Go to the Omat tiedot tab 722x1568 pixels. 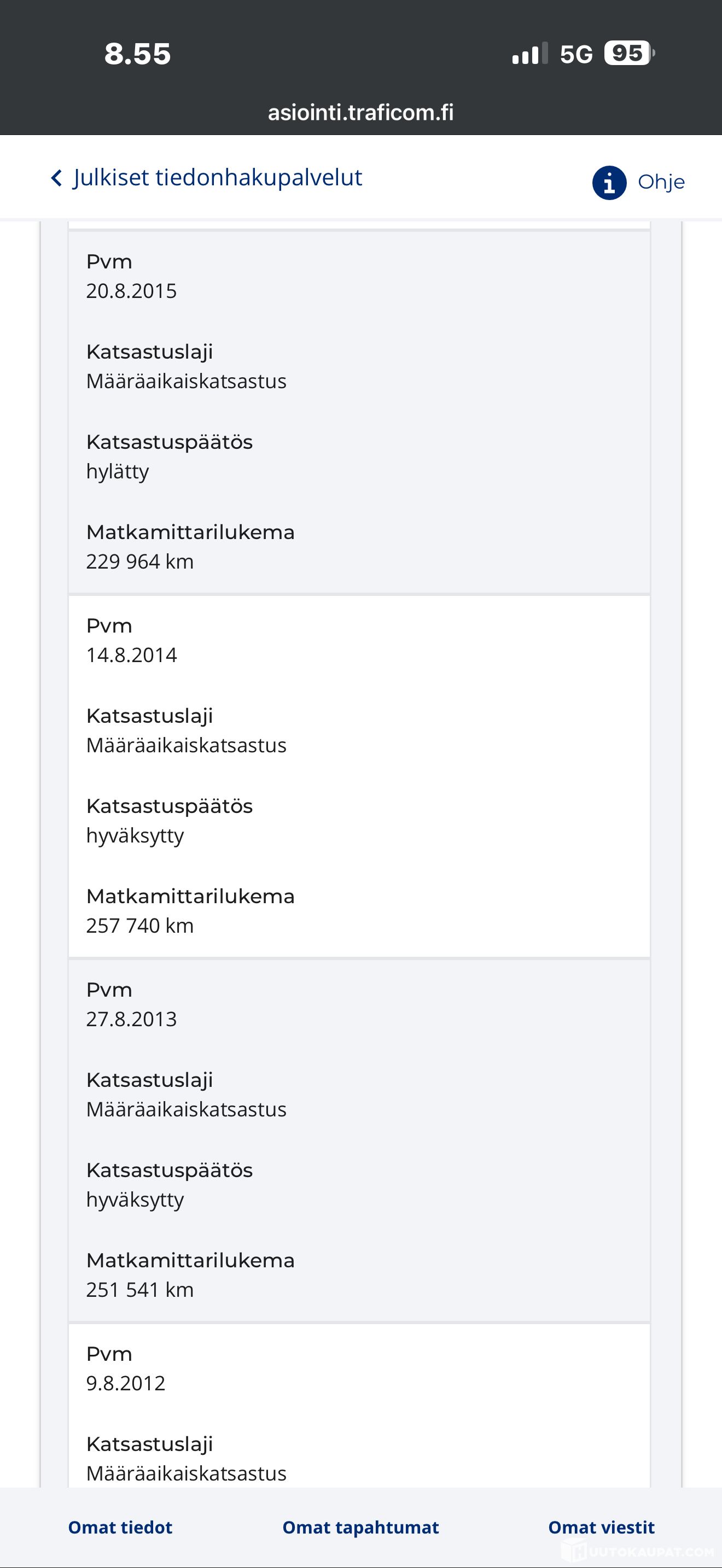point(120,1527)
